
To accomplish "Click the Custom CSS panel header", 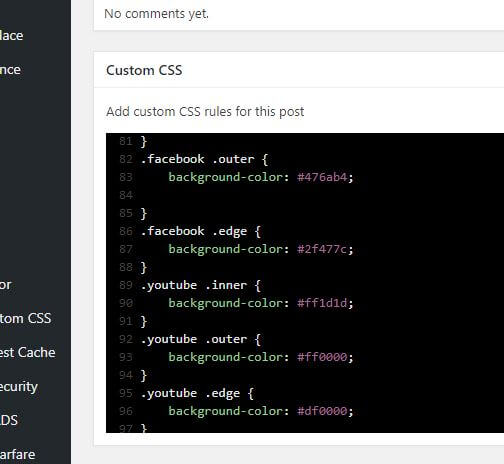I will pyautogui.click(x=144, y=70).
